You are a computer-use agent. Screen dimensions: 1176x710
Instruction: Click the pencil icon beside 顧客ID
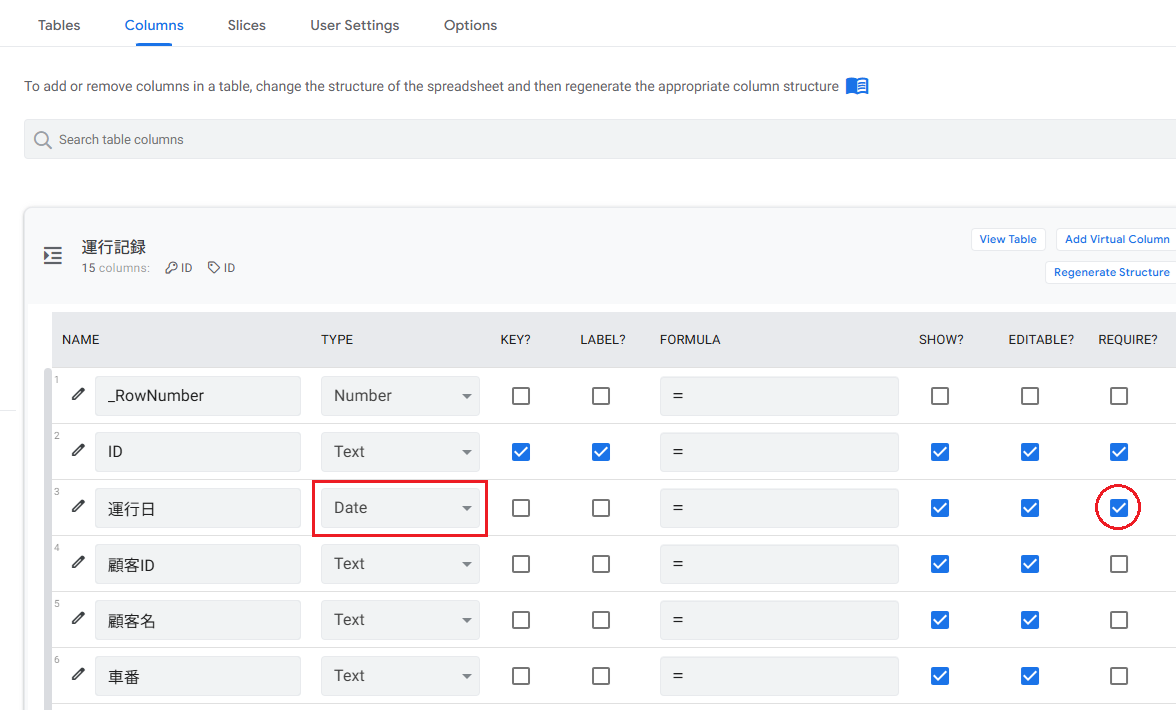(78, 563)
